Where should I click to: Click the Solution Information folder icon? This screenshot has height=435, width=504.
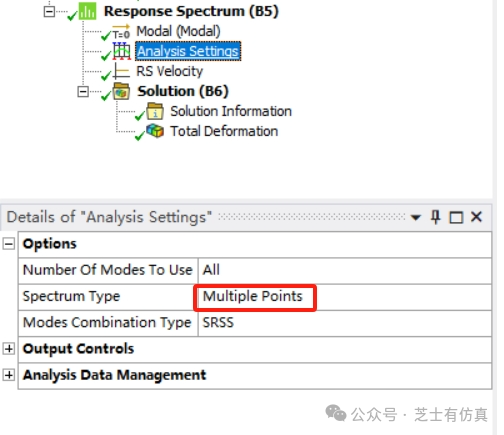[x=155, y=111]
